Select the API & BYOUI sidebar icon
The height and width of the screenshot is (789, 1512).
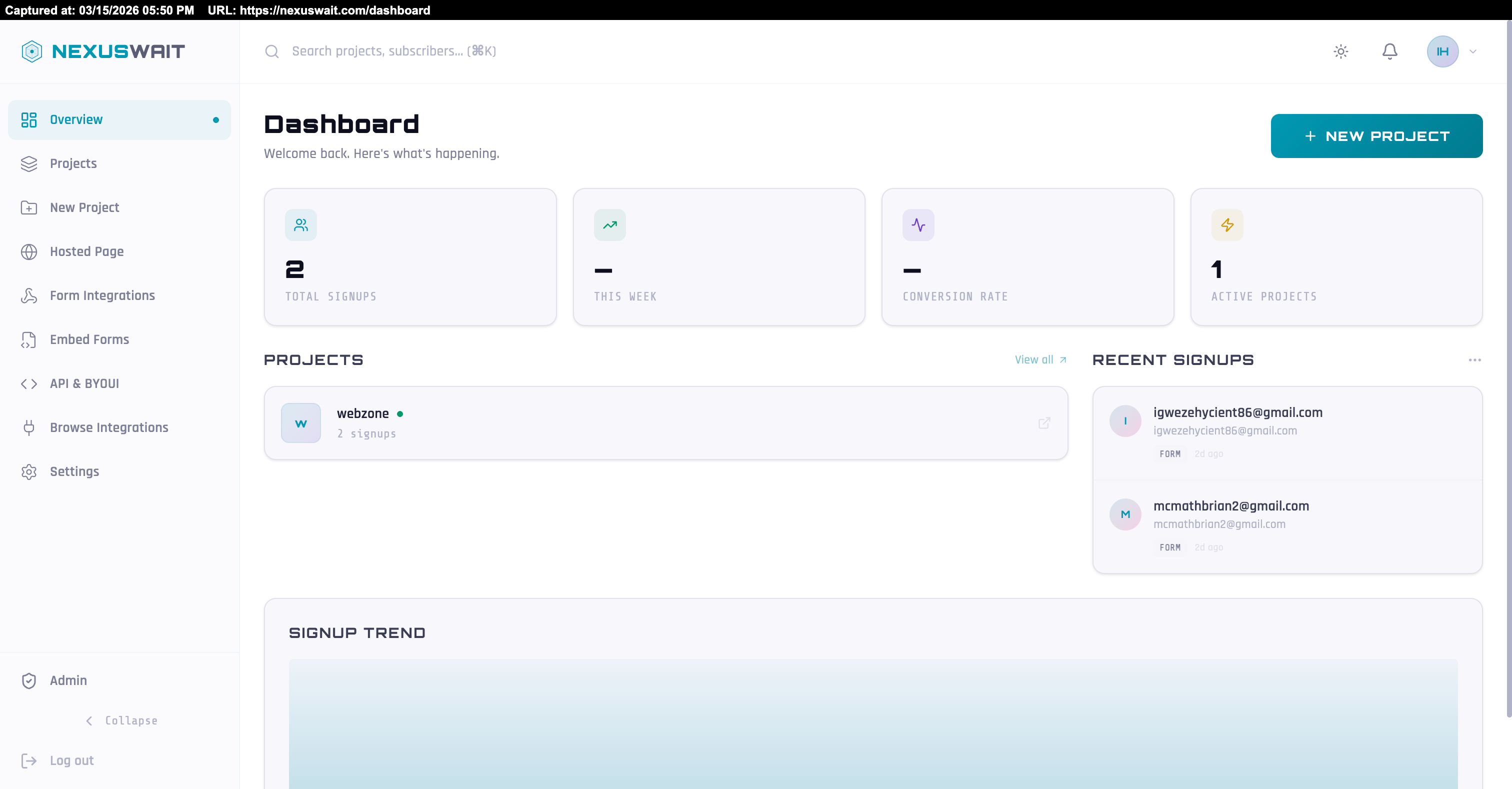(29, 383)
